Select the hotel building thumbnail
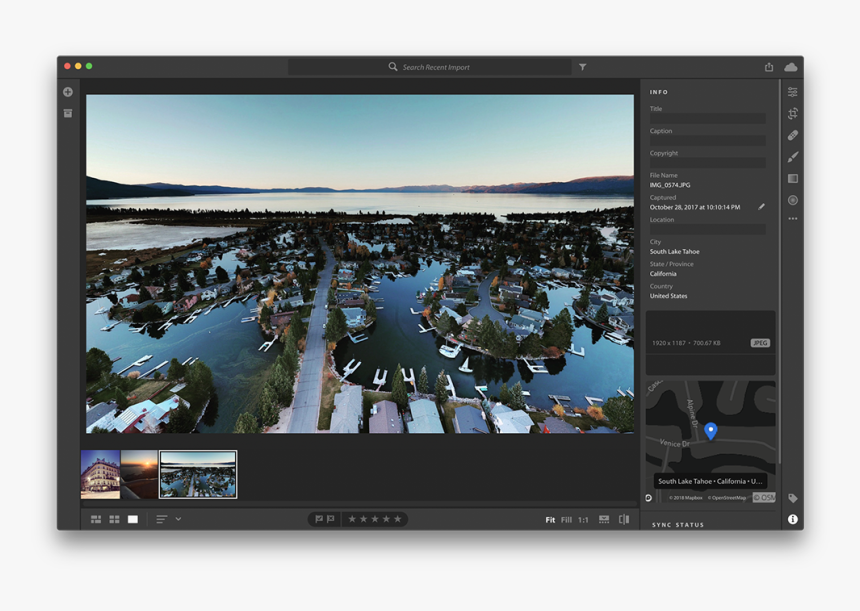 click(x=100, y=474)
